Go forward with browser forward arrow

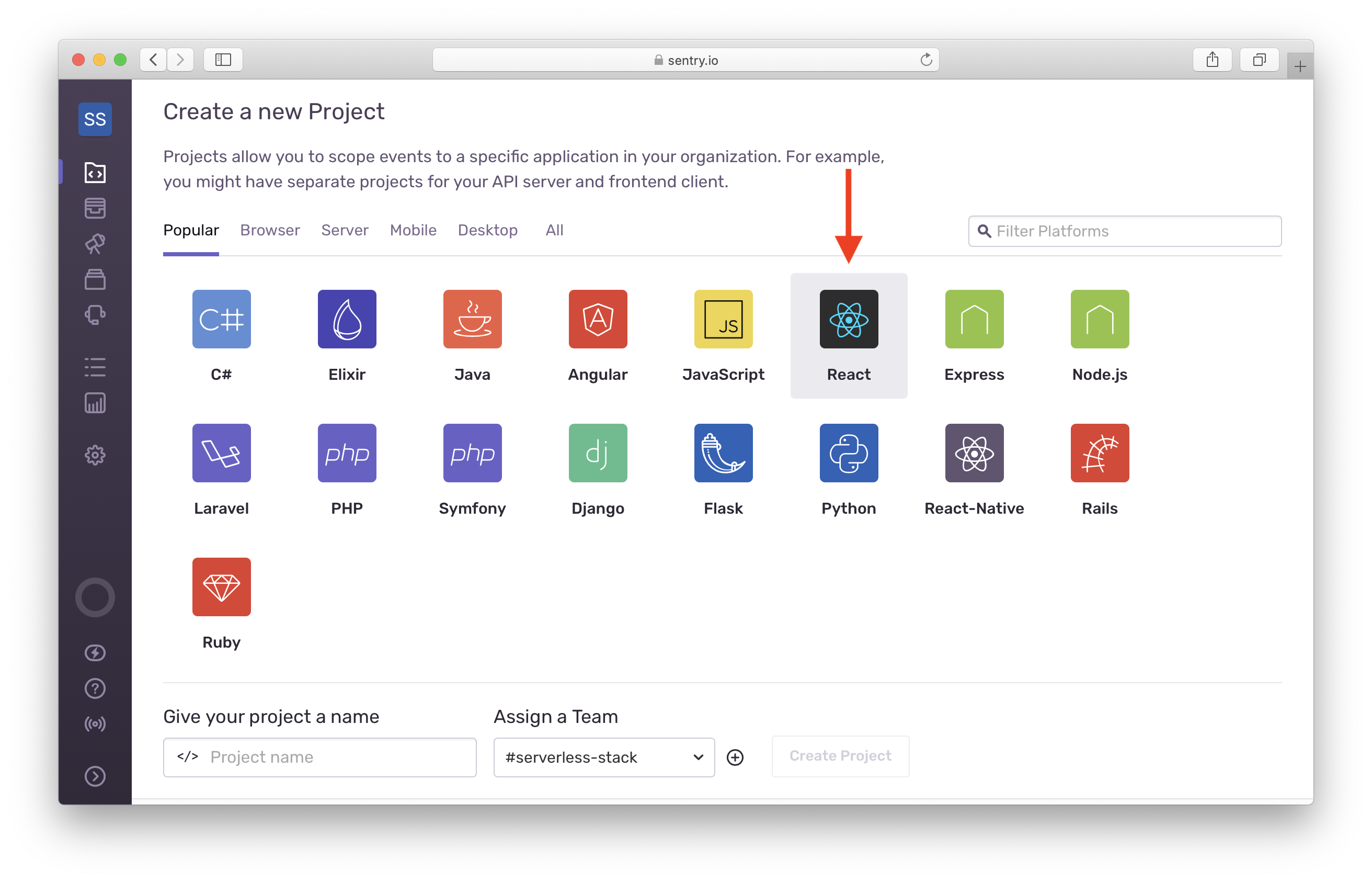[180, 60]
